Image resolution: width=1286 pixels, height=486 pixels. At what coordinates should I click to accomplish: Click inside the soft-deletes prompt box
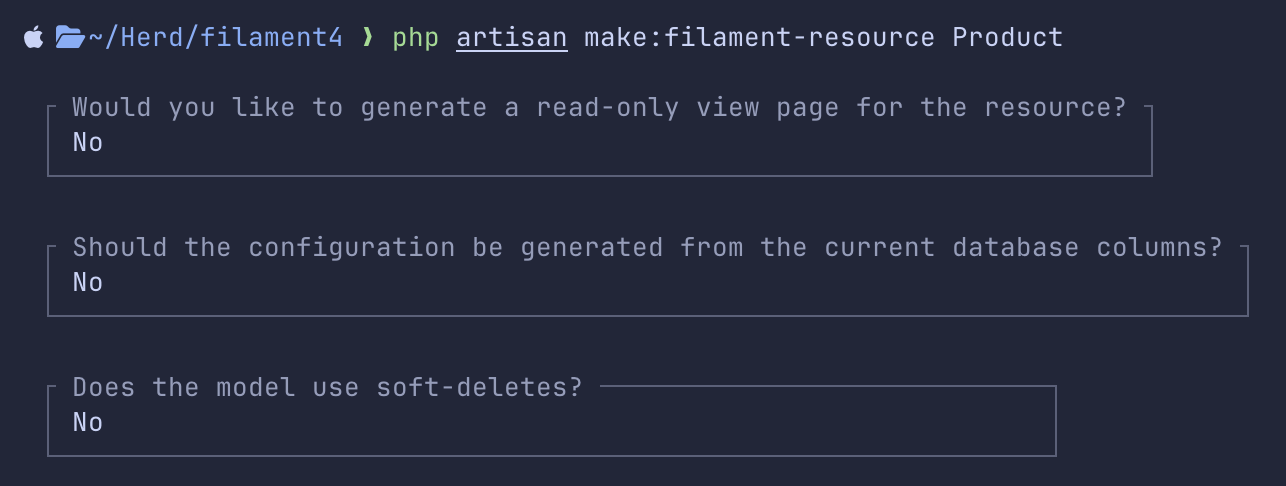[x=552, y=420]
